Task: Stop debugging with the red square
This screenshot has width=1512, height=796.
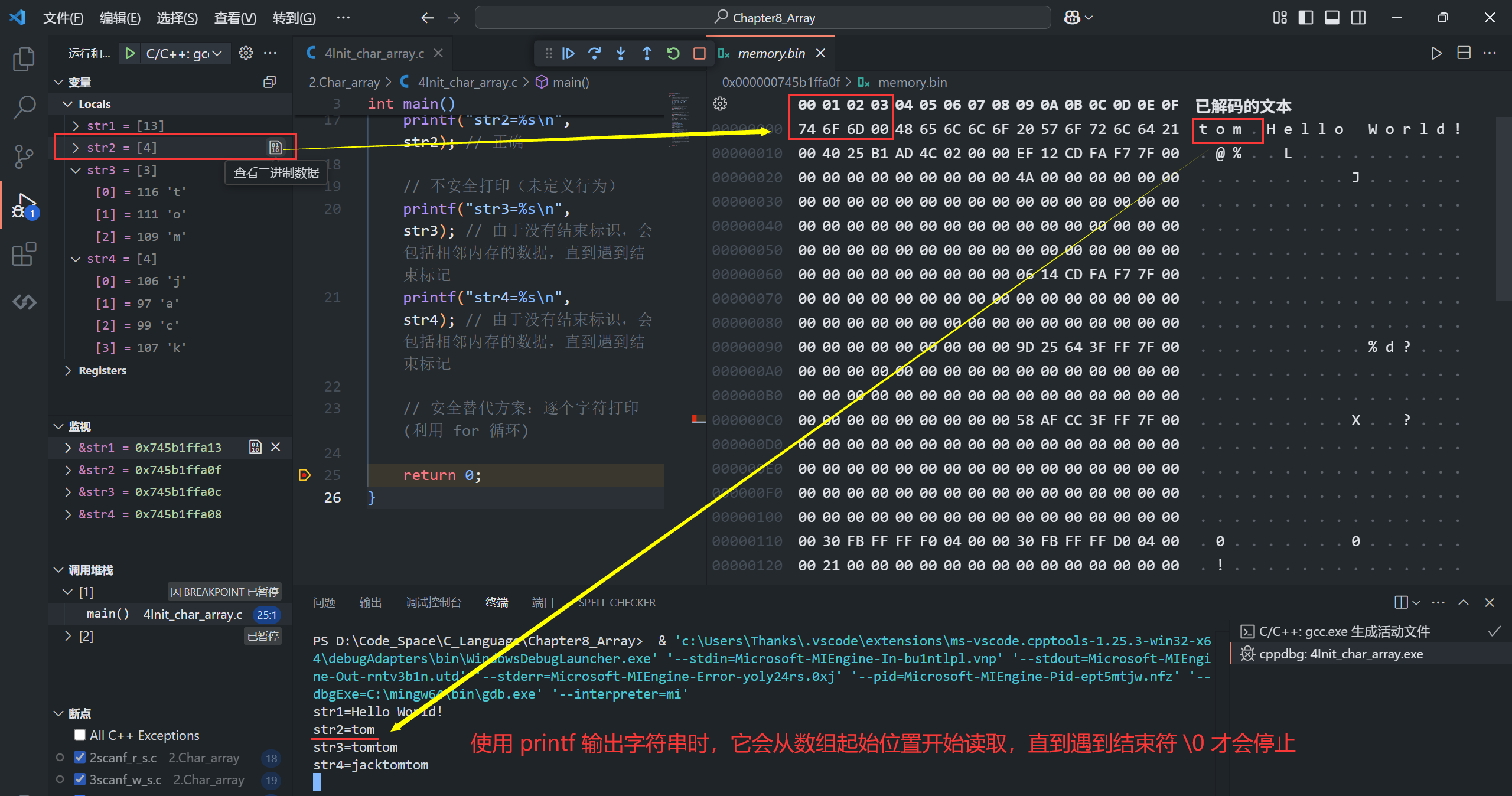Action: click(699, 54)
